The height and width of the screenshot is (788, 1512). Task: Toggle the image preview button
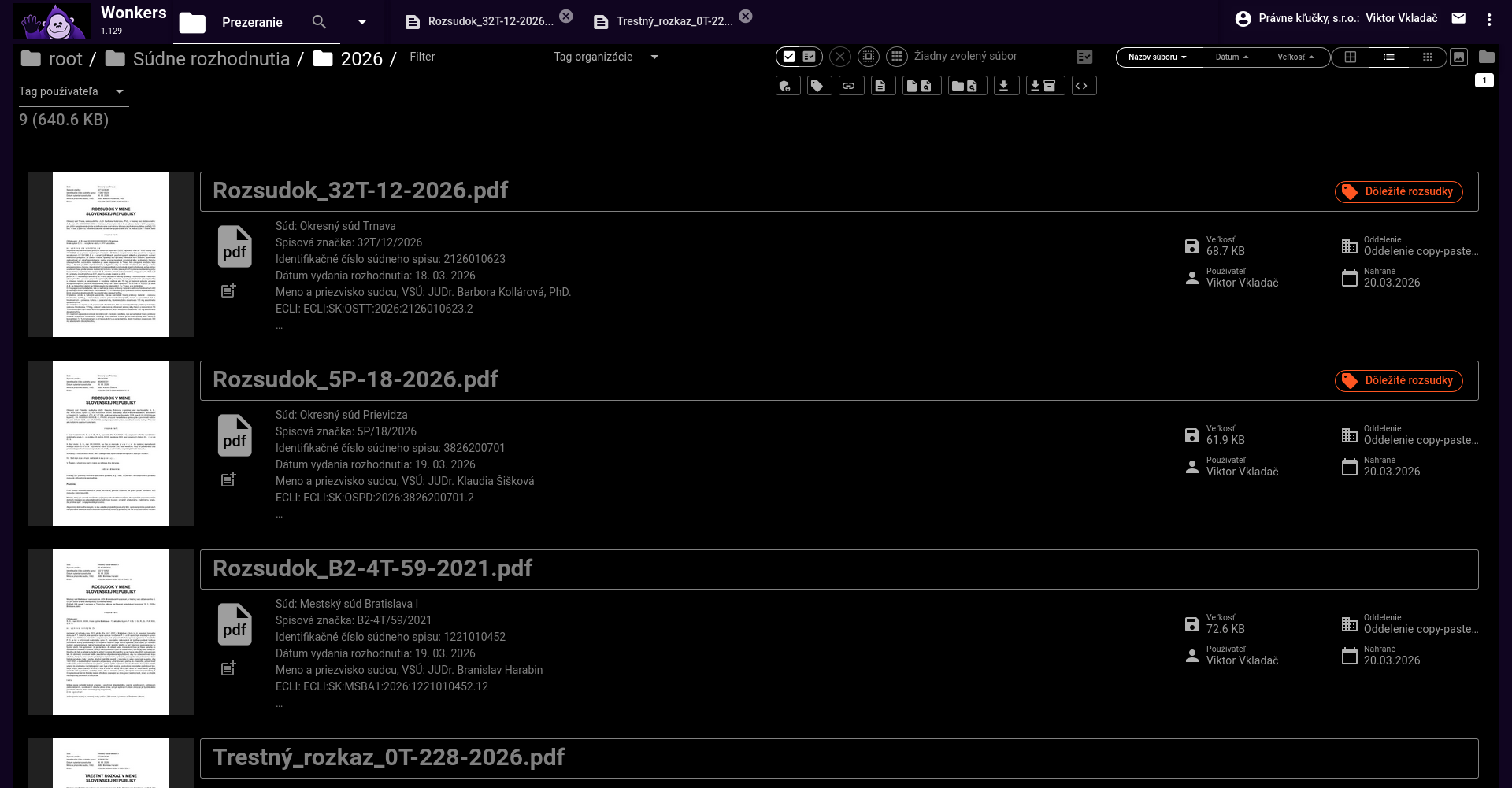pos(1459,57)
